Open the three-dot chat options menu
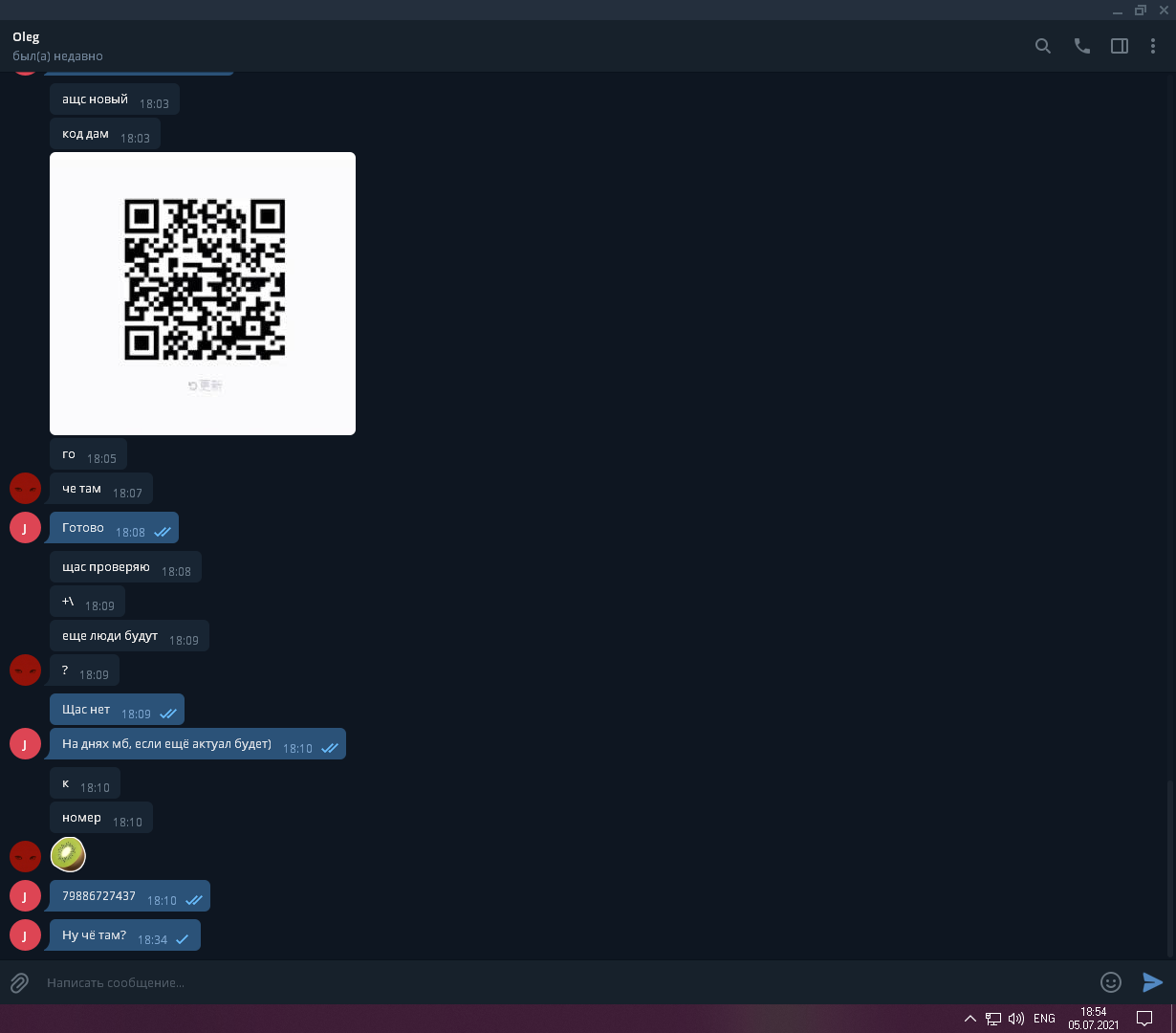 pos(1153,46)
